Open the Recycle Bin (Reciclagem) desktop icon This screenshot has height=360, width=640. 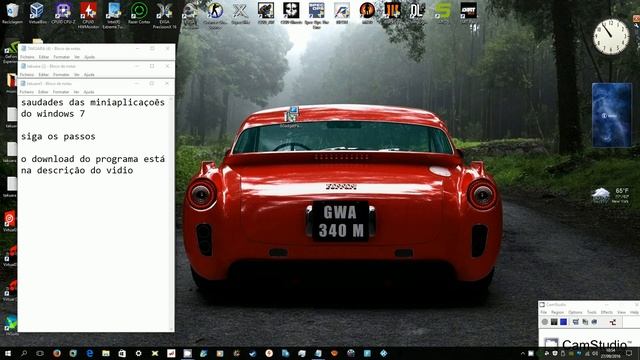pos(12,13)
